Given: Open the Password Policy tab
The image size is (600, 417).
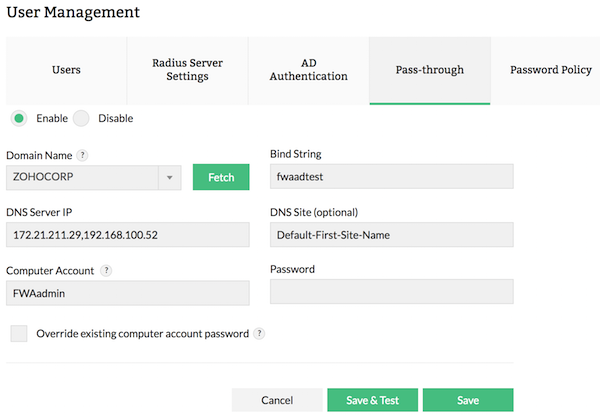Looking at the screenshot, I should coord(549,70).
